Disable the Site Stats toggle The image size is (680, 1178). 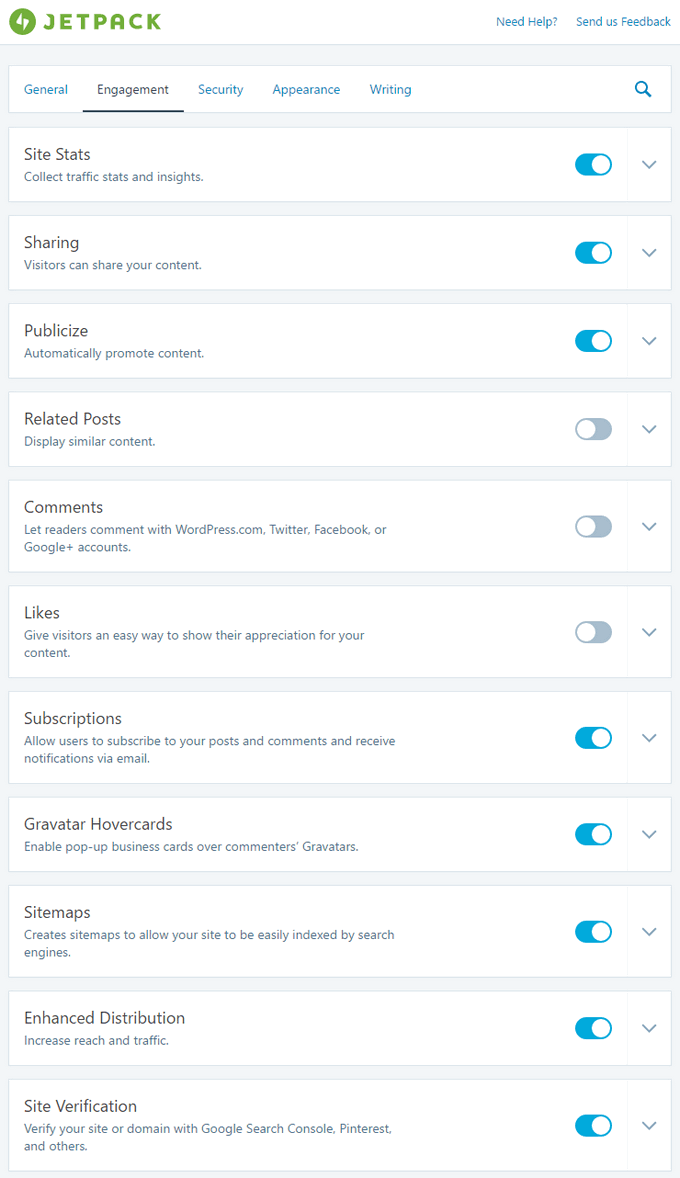point(594,165)
